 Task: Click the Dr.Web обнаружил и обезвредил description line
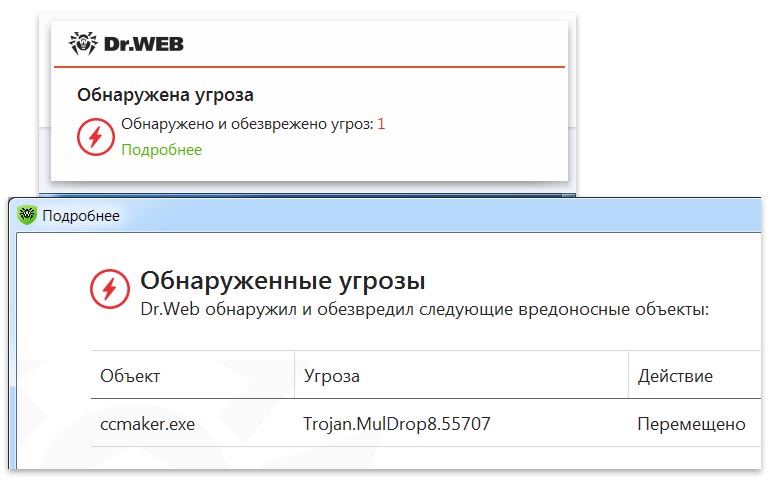(x=424, y=309)
